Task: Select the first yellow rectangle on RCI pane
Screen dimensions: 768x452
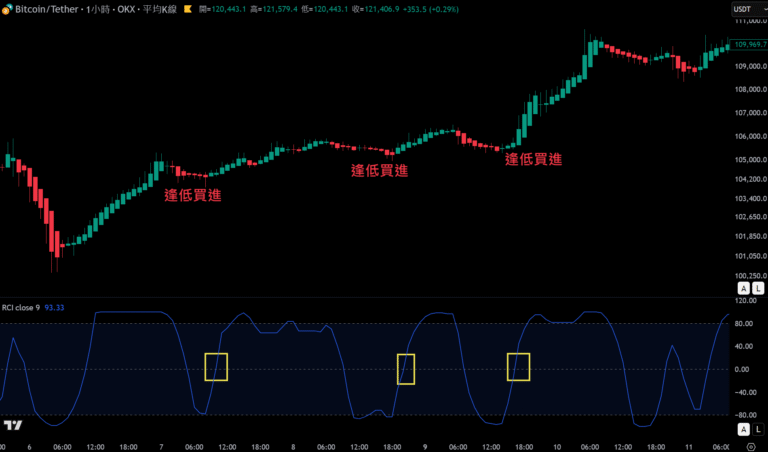Action: tap(216, 367)
